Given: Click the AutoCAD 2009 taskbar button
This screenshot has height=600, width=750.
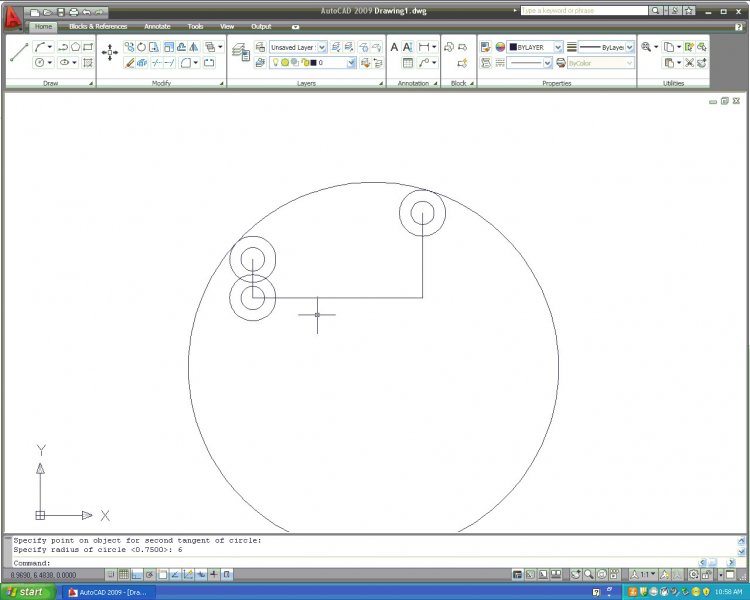Looking at the screenshot, I should 107,592.
